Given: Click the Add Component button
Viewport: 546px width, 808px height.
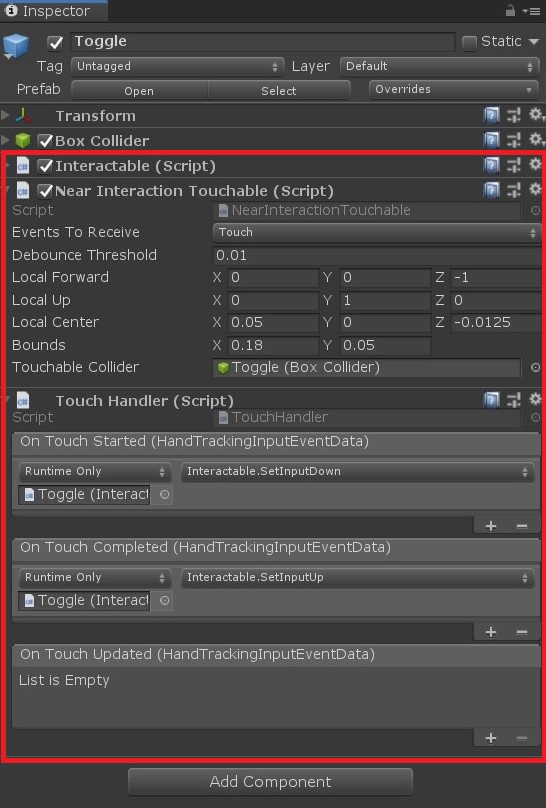Looking at the screenshot, I should pos(270,782).
